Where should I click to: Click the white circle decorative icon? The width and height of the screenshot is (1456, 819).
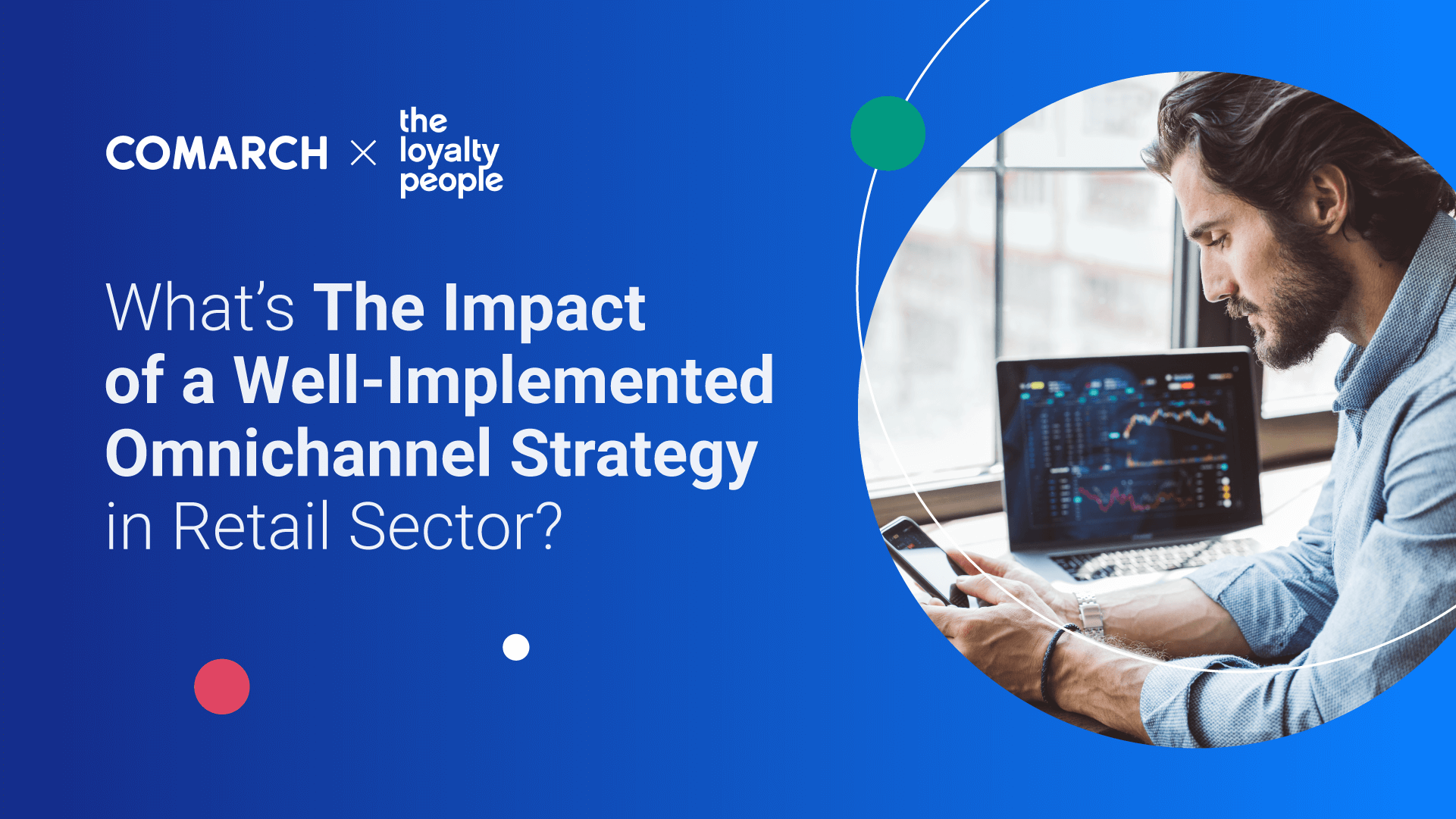click(x=517, y=651)
